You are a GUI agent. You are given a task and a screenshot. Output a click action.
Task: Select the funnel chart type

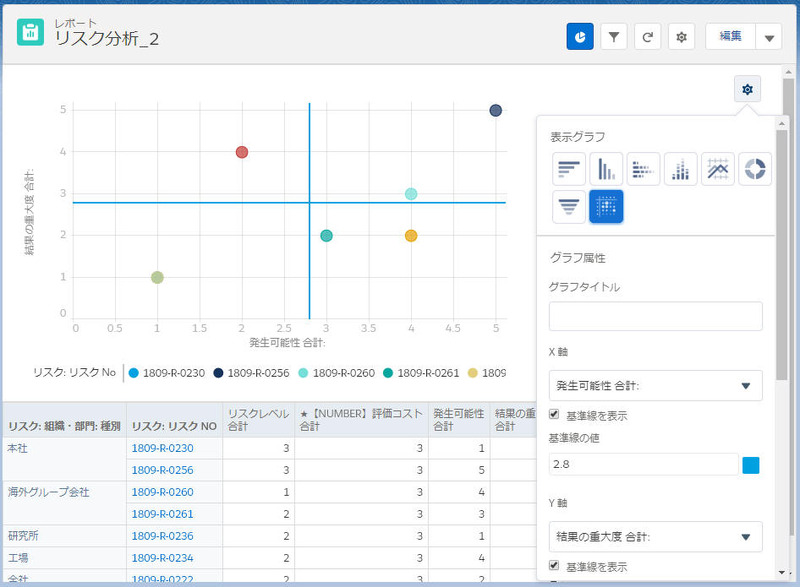[567, 208]
